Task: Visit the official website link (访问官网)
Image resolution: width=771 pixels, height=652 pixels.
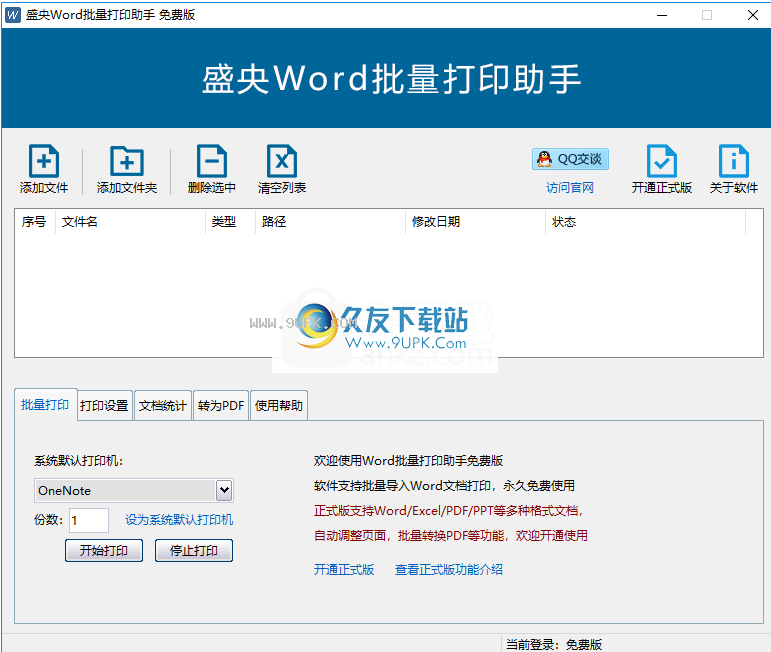Action: 570,187
